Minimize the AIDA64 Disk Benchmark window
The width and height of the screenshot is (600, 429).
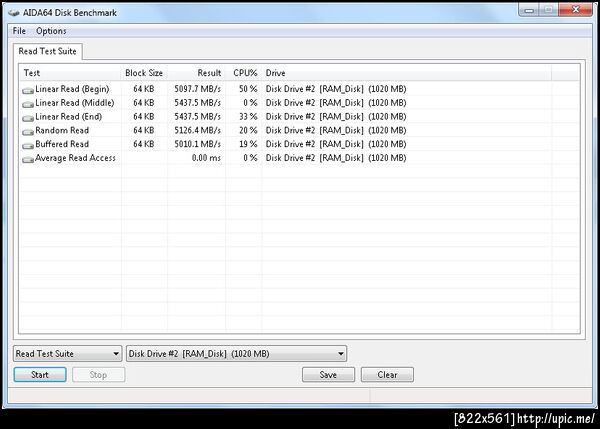(x=529, y=10)
